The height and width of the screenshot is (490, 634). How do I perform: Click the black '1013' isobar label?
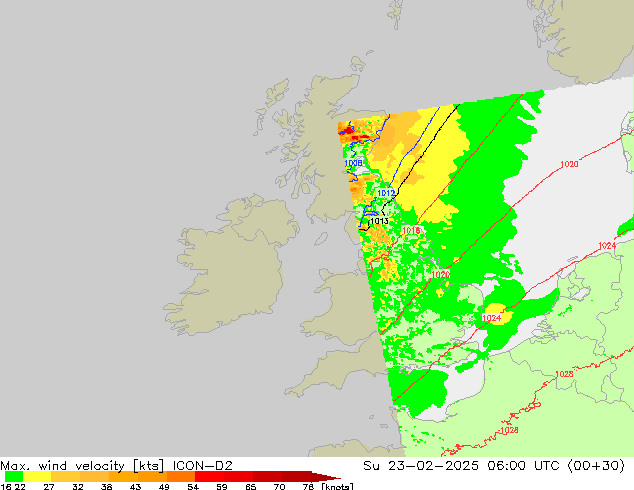pyautogui.click(x=379, y=221)
